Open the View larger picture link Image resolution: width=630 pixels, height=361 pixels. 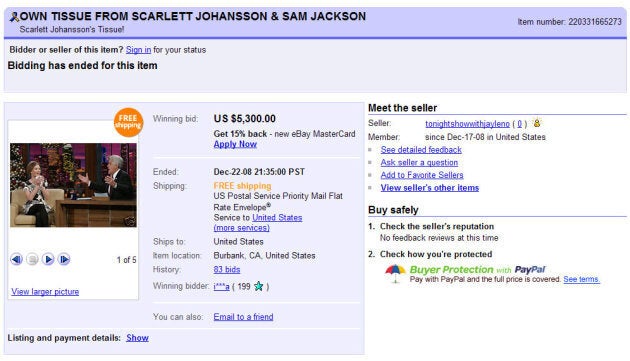(45, 291)
